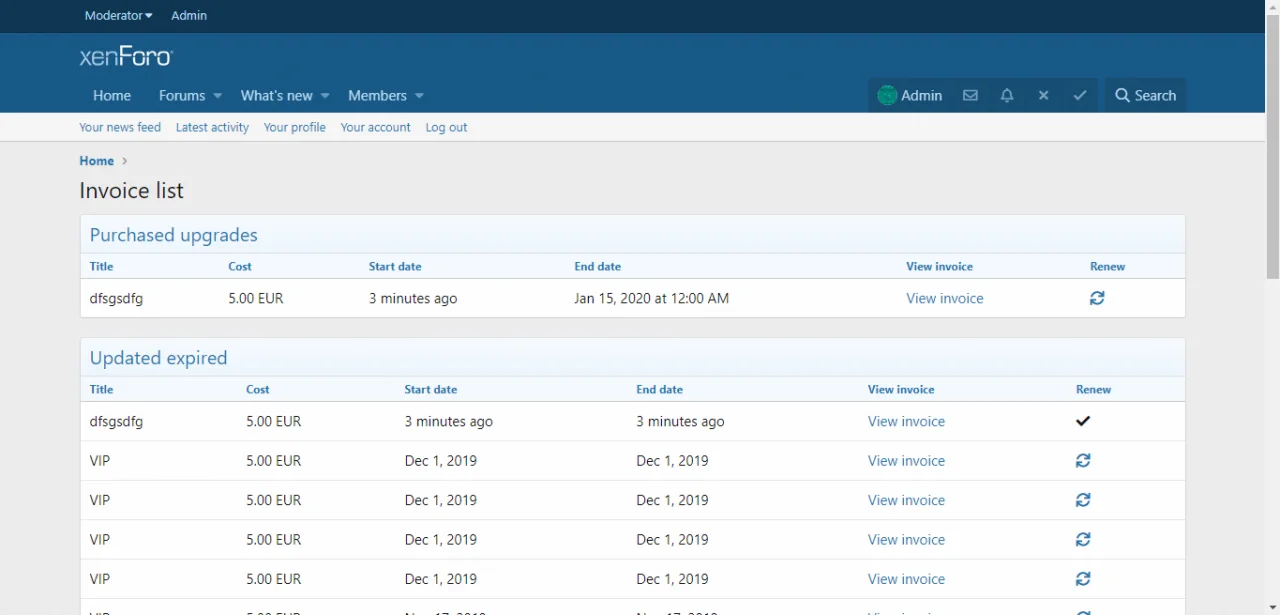Viewport: 1280px width, 615px height.
Task: Click checkmark in expired dfsgsdfg row
Action: [x=1083, y=421]
